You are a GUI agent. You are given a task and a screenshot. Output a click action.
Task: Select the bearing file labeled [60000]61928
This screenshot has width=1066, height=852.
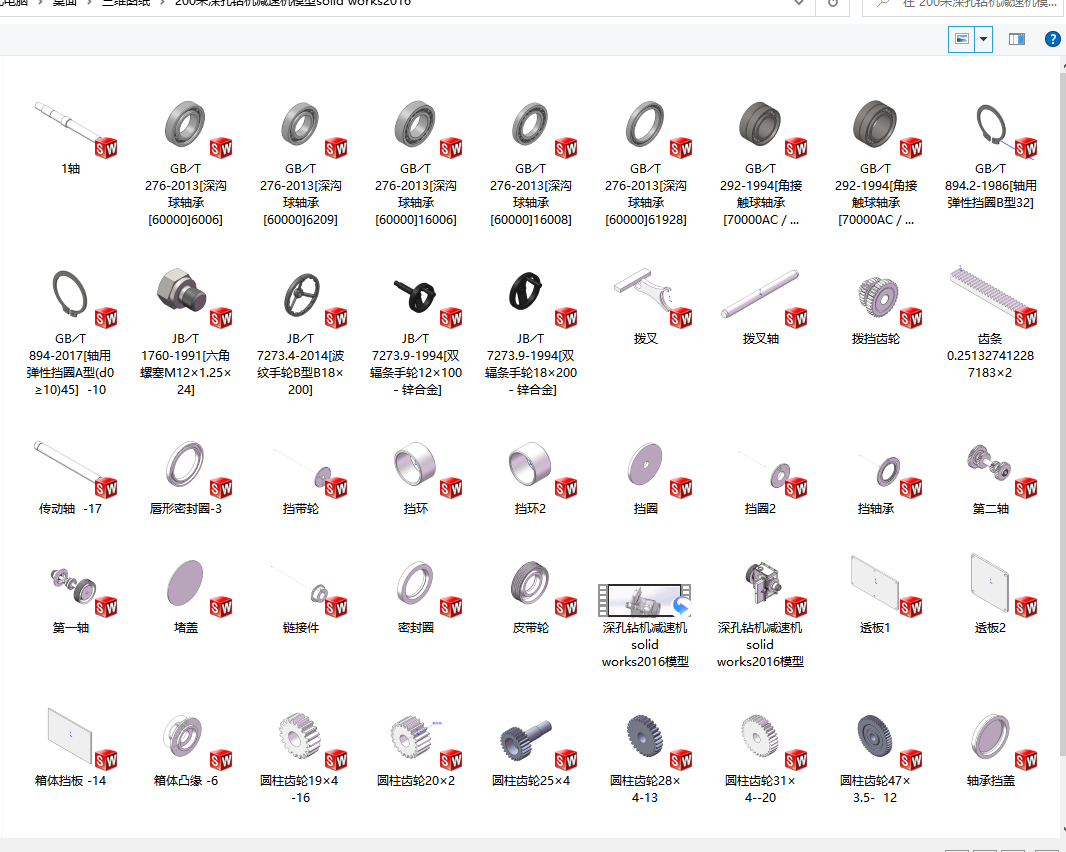[x=645, y=162]
